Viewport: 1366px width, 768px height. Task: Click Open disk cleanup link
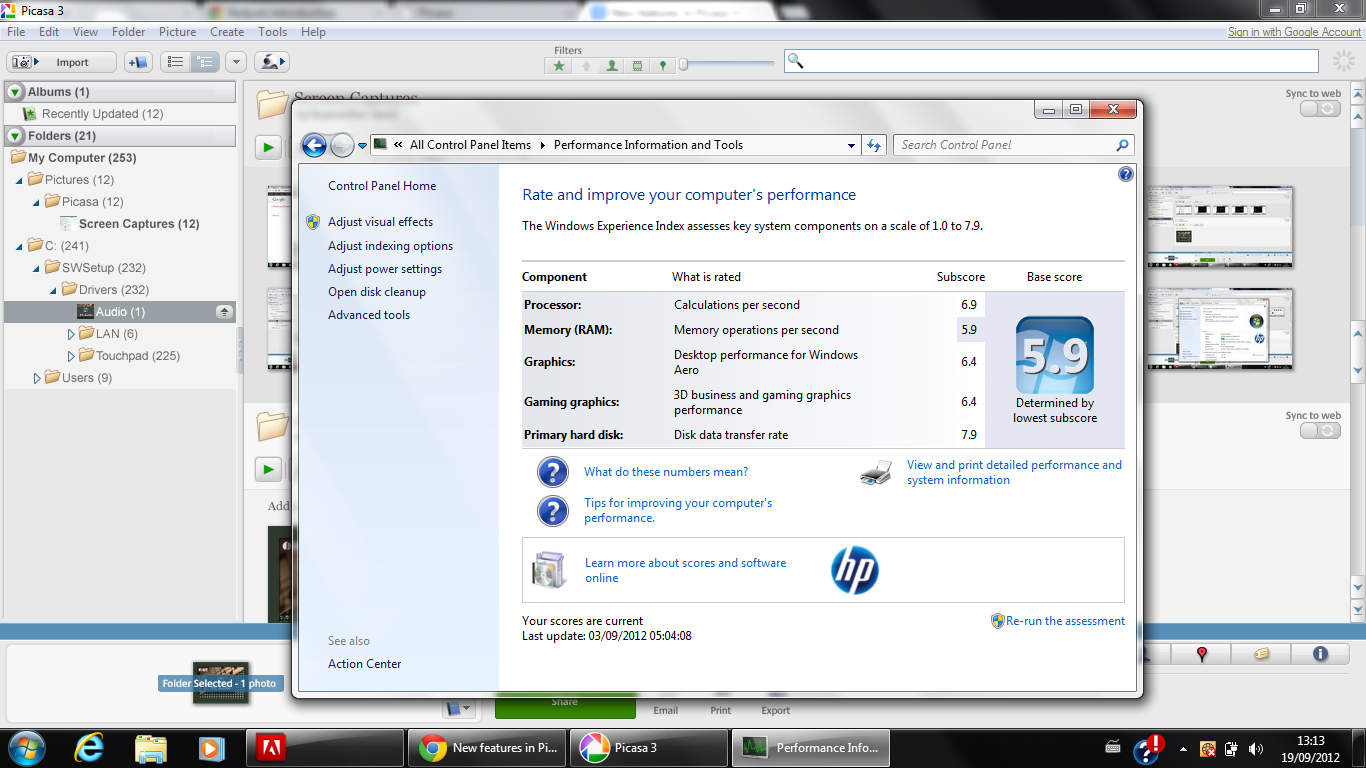pos(377,292)
